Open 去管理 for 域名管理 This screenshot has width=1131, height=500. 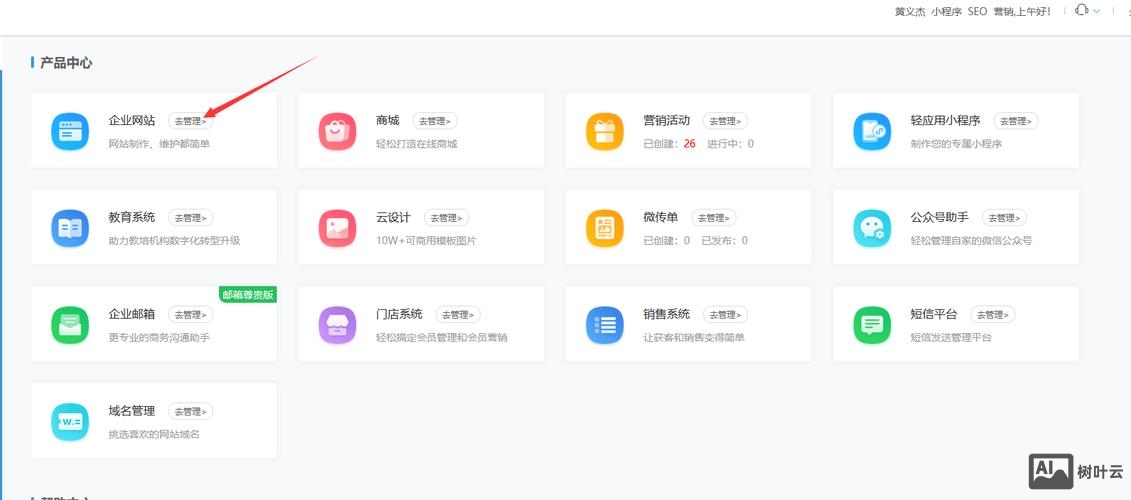pyautogui.click(x=190, y=411)
